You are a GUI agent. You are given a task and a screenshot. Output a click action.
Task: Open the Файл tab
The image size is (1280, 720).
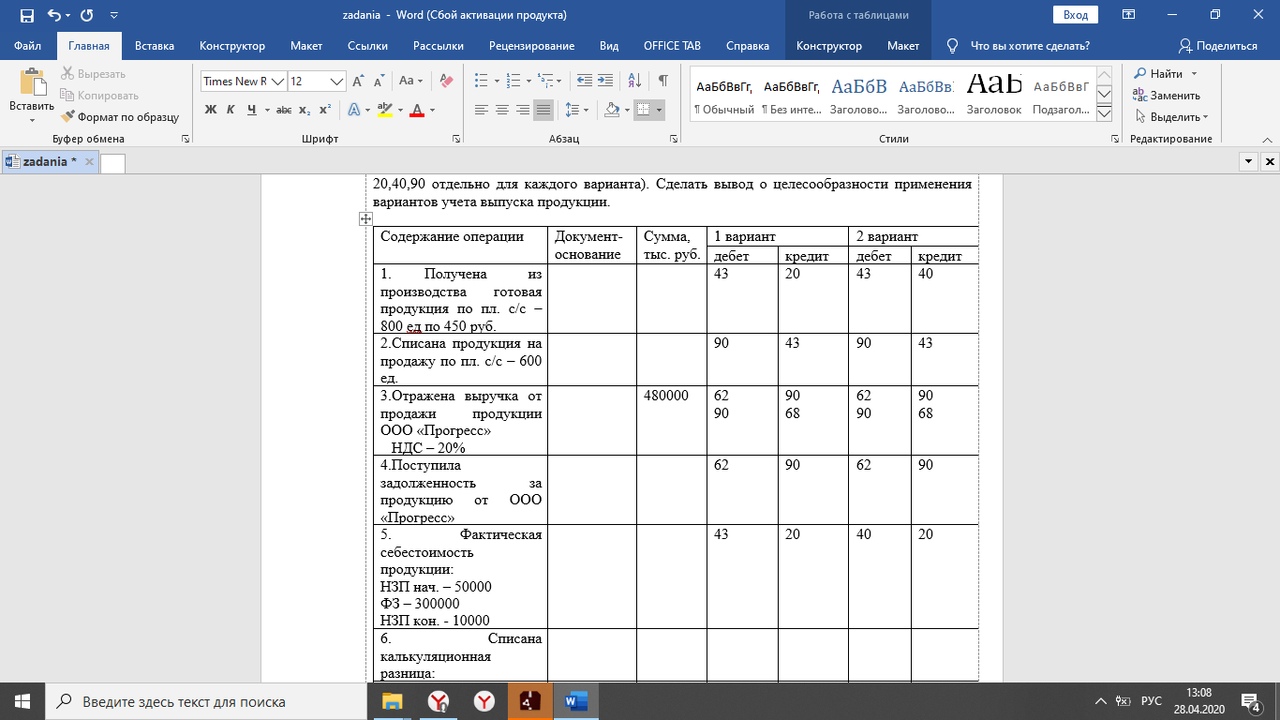click(x=28, y=46)
